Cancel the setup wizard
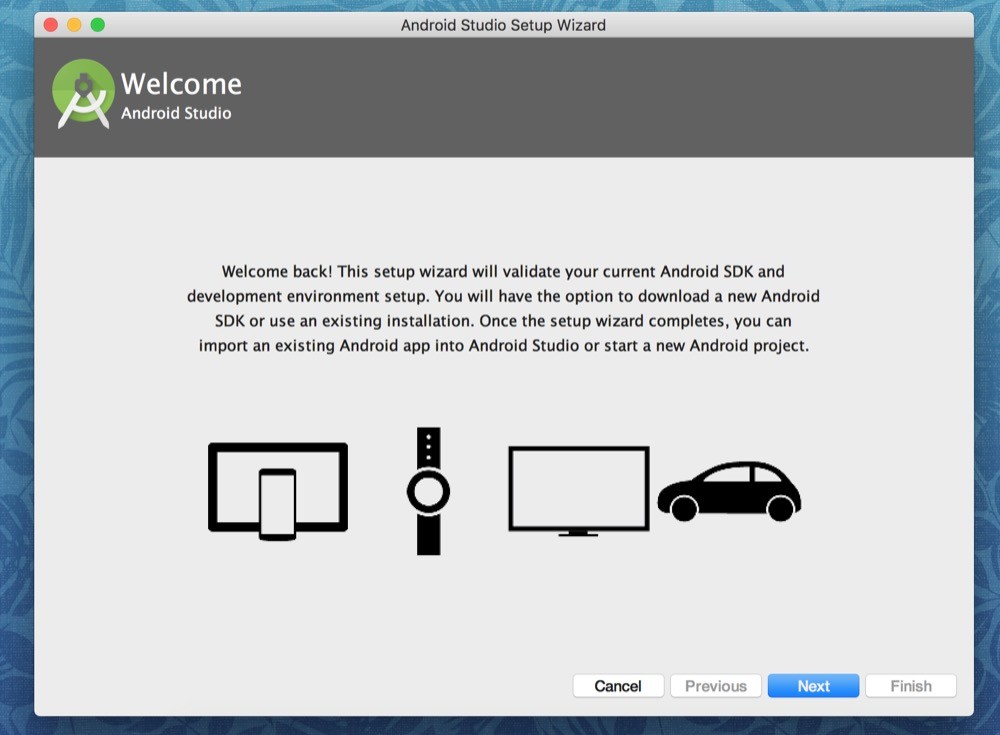The image size is (1000, 735). click(618, 686)
